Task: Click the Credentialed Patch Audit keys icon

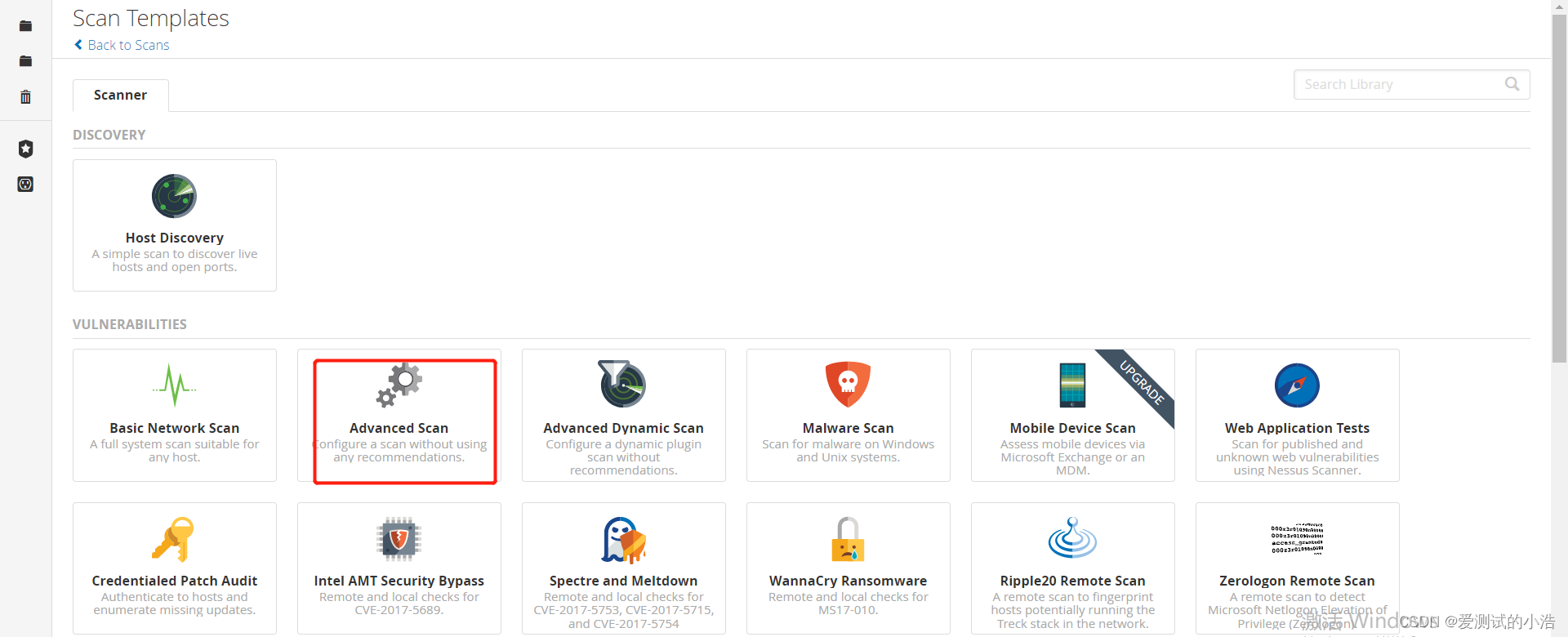Action: tap(173, 539)
